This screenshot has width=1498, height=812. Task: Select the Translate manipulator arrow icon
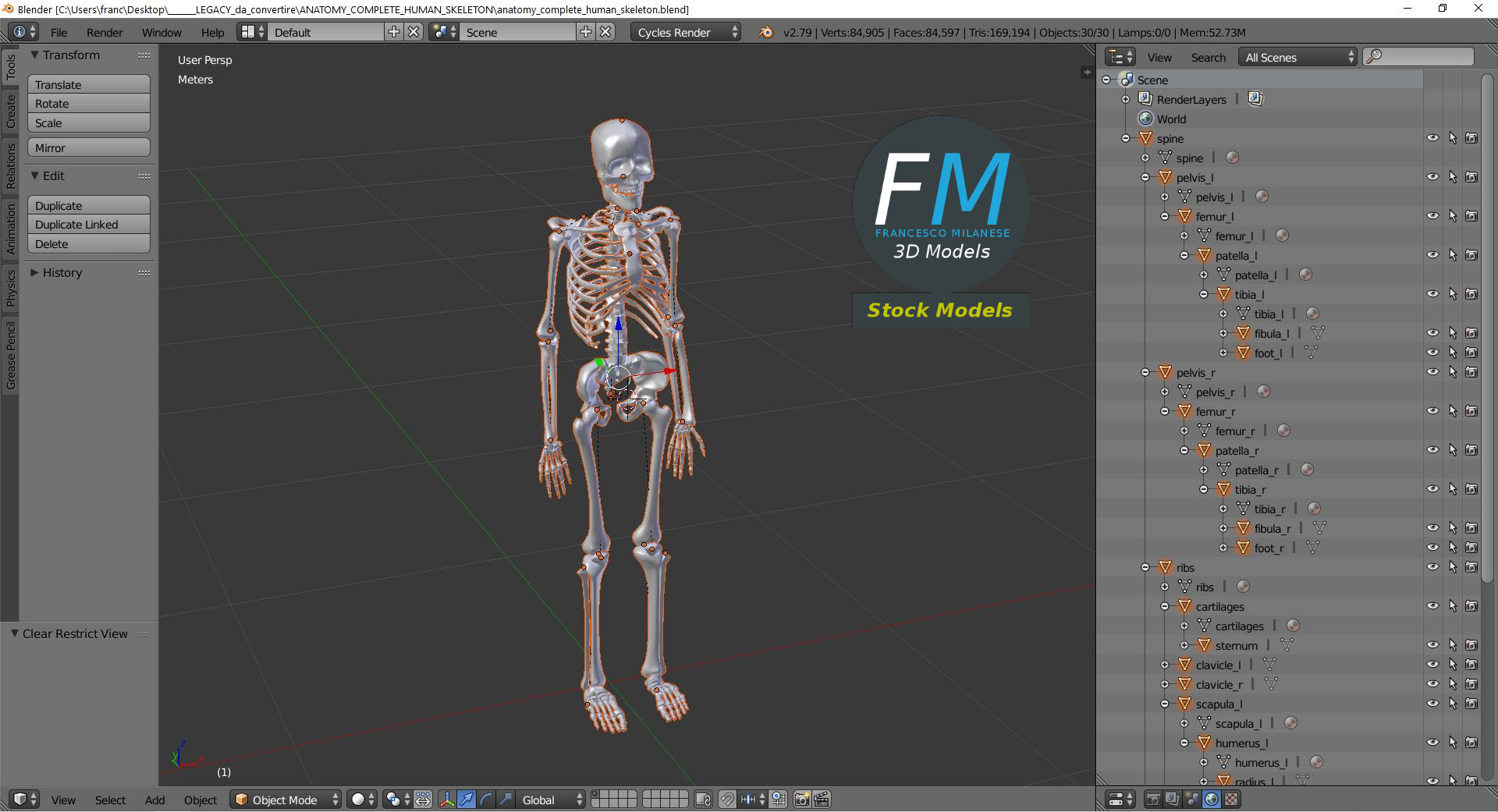[x=467, y=800]
